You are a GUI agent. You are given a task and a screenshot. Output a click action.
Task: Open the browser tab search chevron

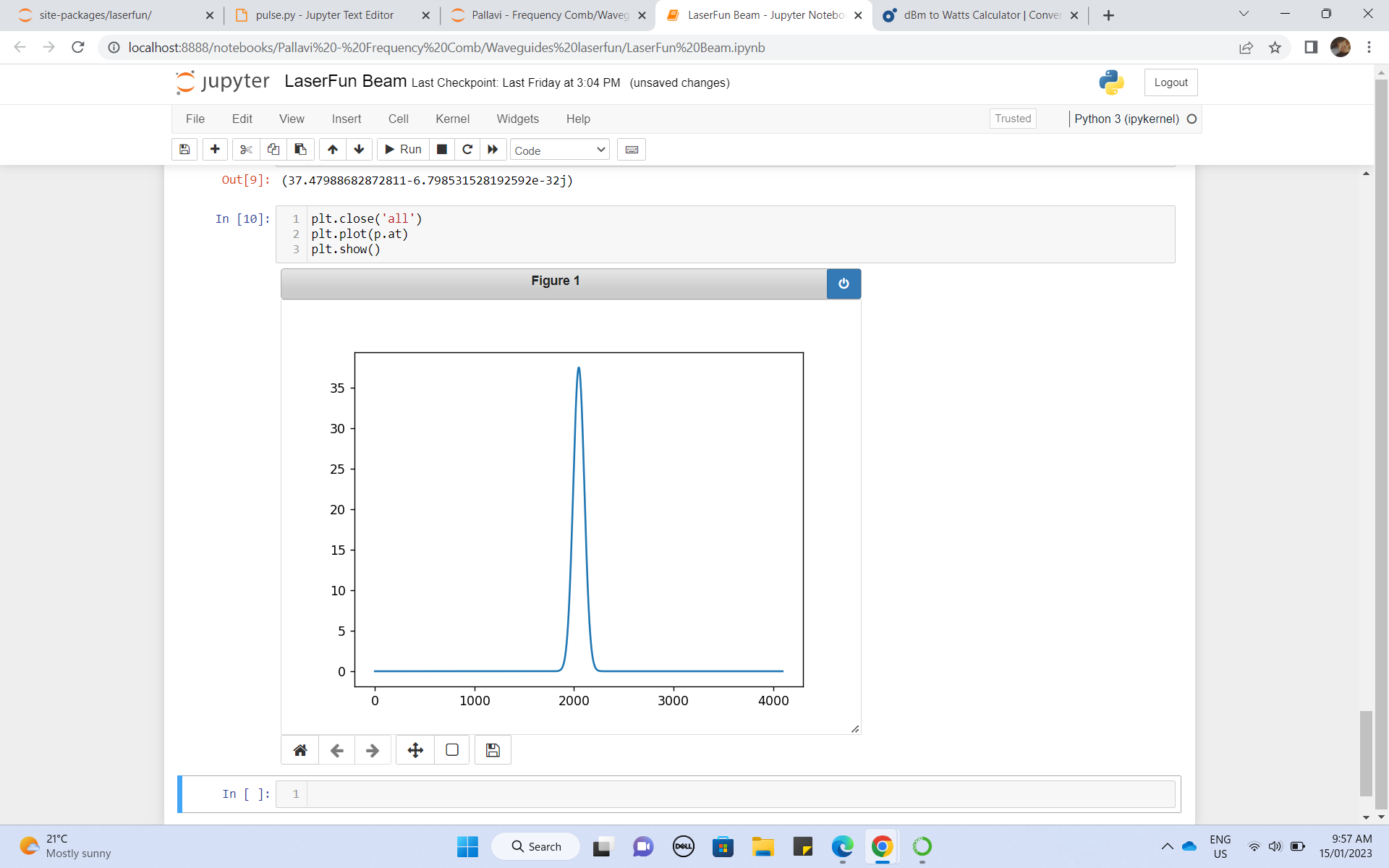(1244, 14)
